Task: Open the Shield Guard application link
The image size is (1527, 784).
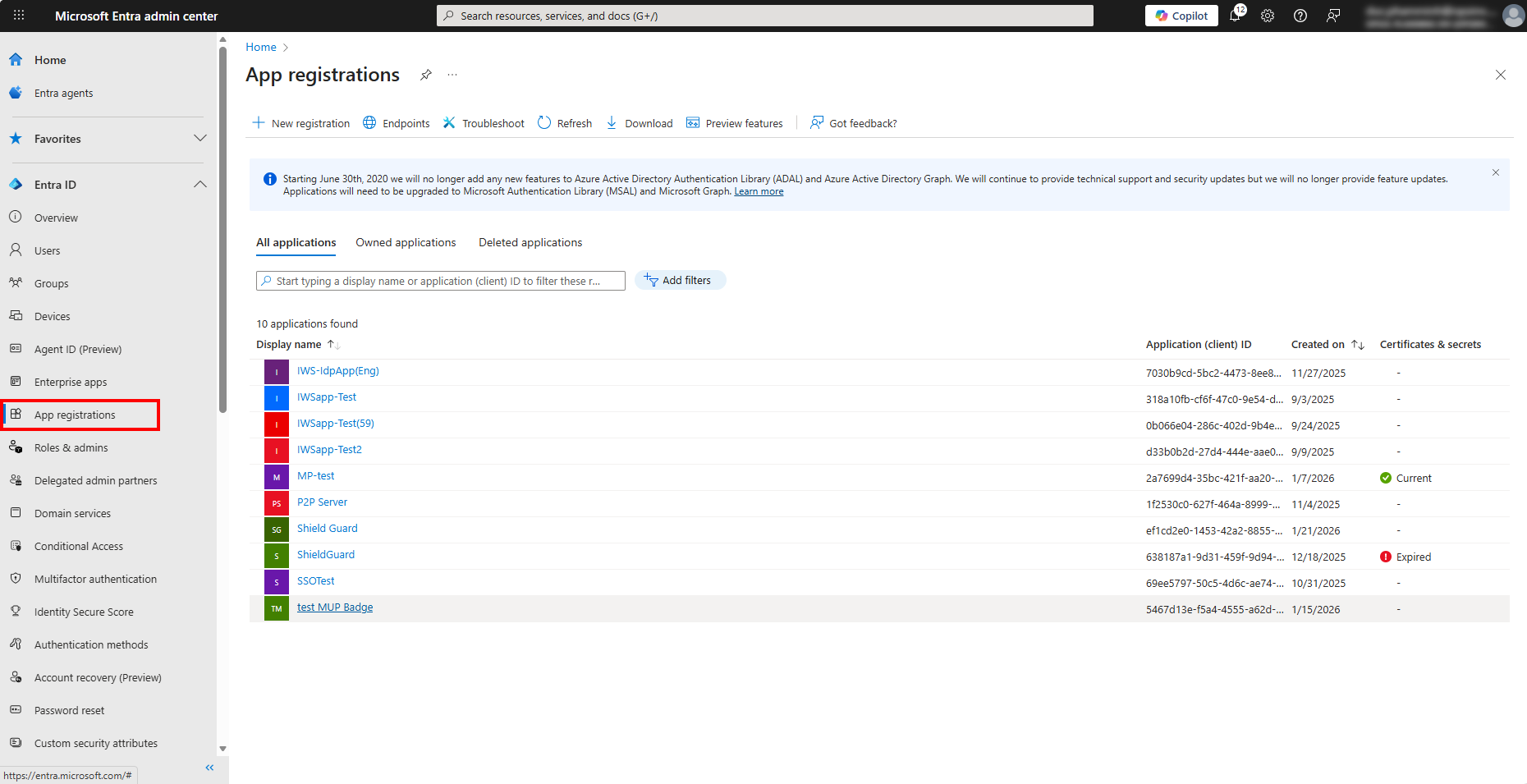Action: pos(328,529)
